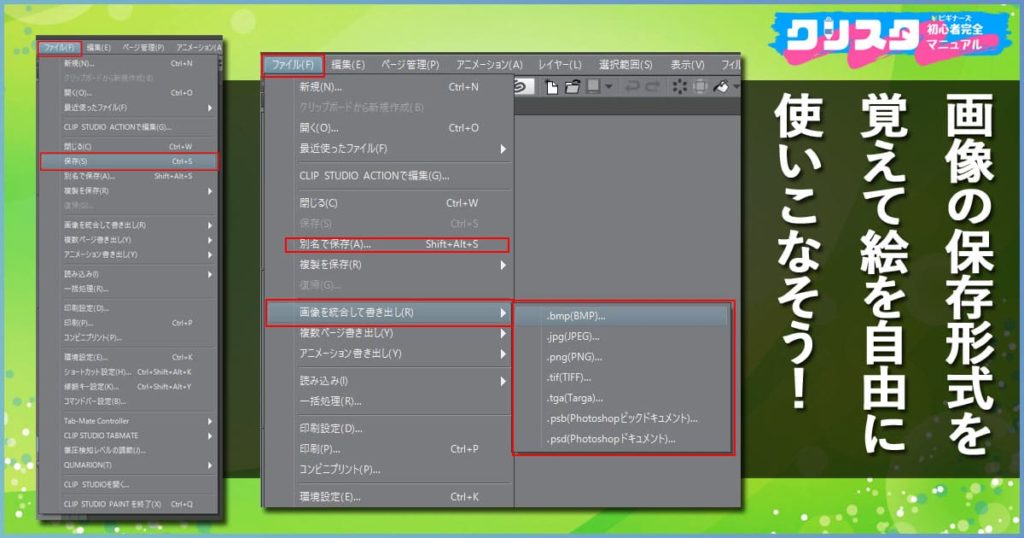Expand 最近使ったファイル(F) arrow in the enlarged menu

pos(503,149)
